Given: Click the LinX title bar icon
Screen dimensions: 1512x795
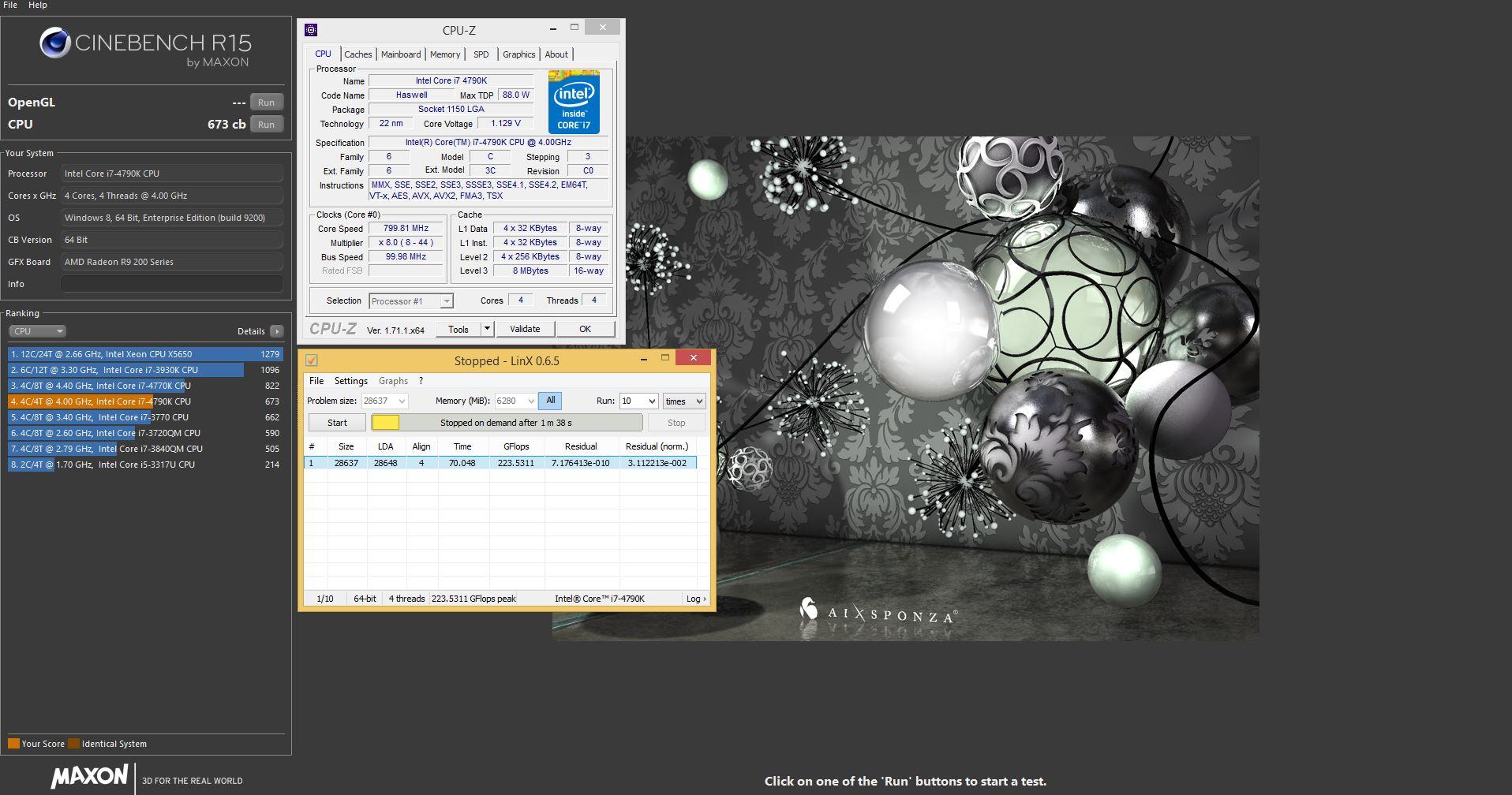Looking at the screenshot, I should [312, 360].
